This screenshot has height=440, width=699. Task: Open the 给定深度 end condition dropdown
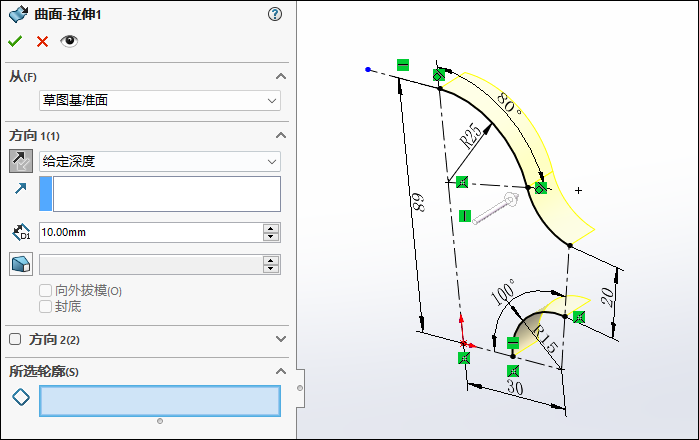pyautogui.click(x=160, y=161)
